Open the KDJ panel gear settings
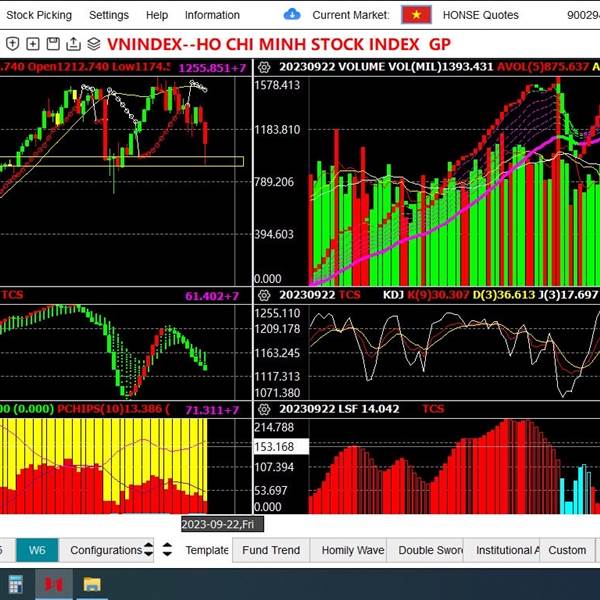The width and height of the screenshot is (600, 600). pos(264,295)
